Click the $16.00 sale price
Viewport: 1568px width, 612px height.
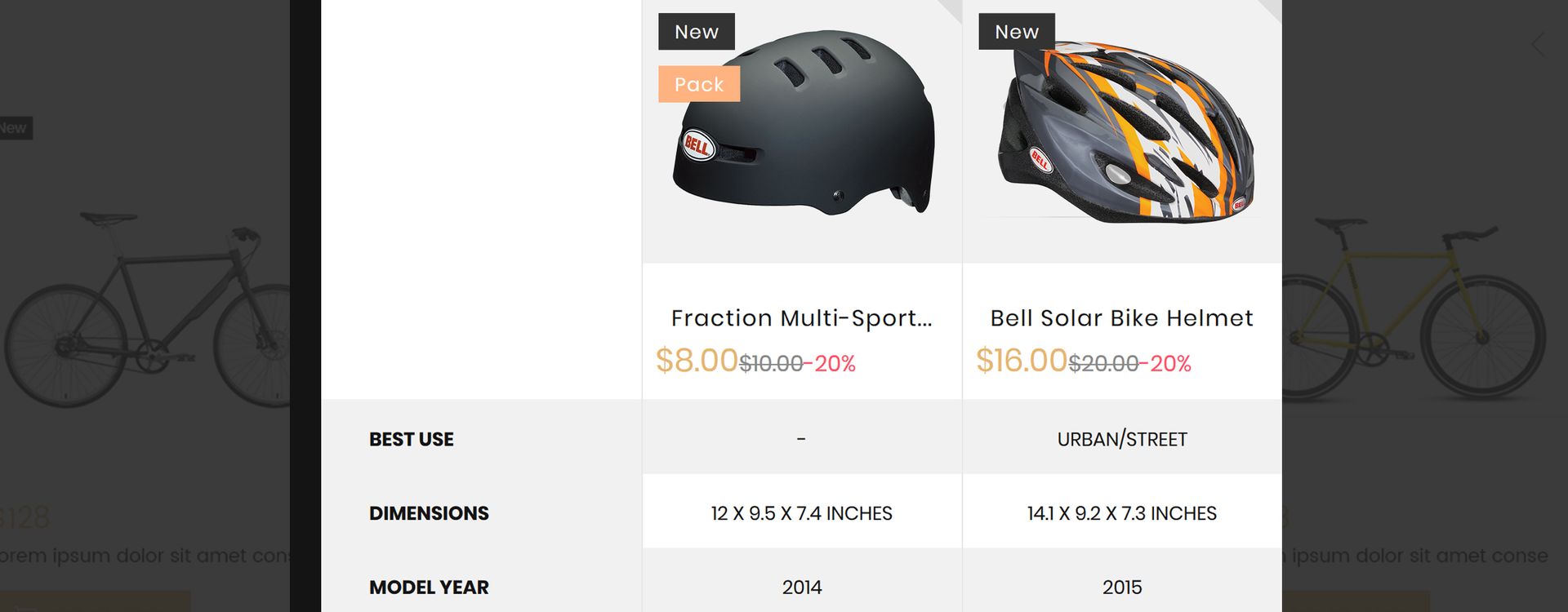(x=1022, y=361)
